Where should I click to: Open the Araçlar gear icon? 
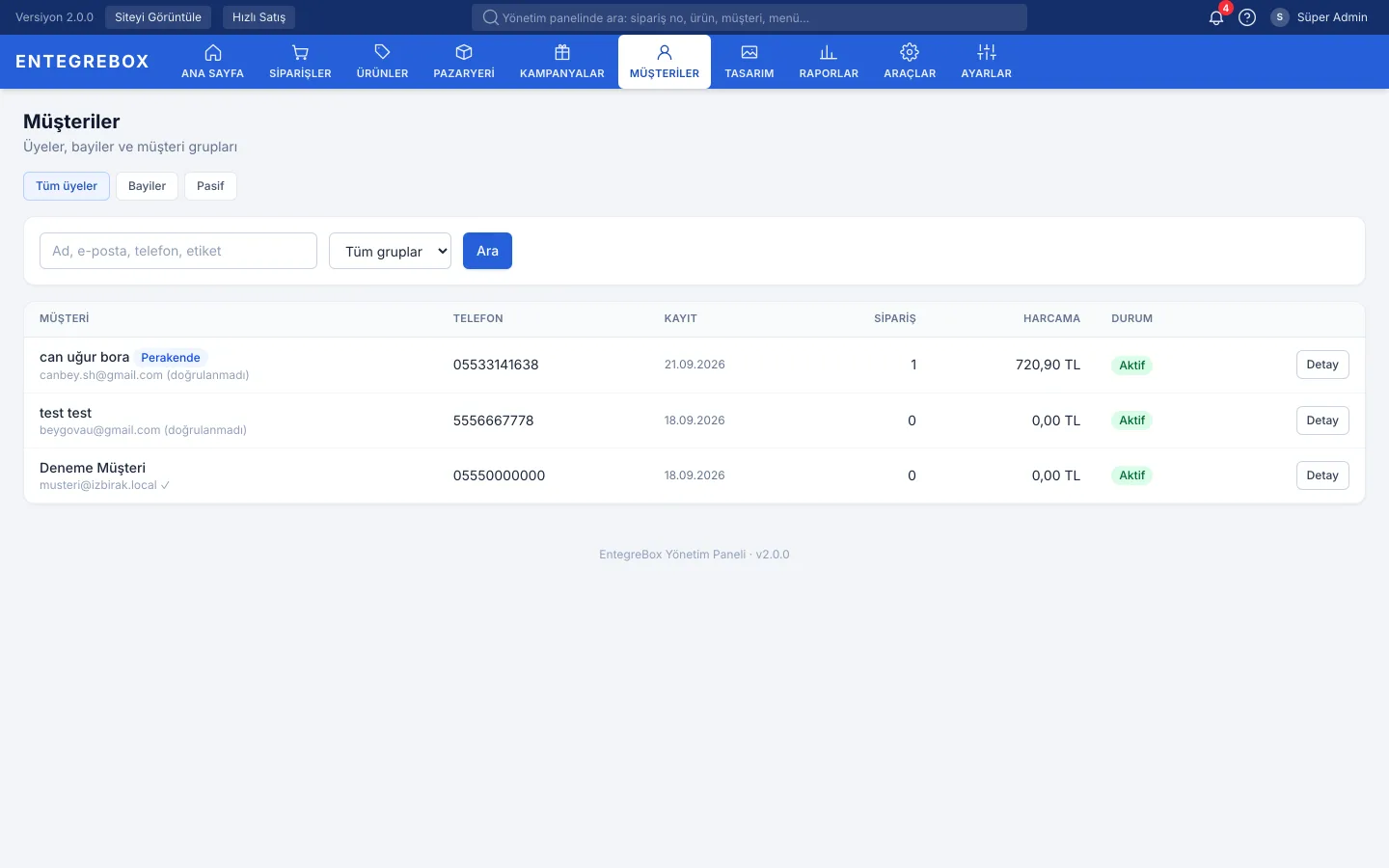[x=910, y=52]
